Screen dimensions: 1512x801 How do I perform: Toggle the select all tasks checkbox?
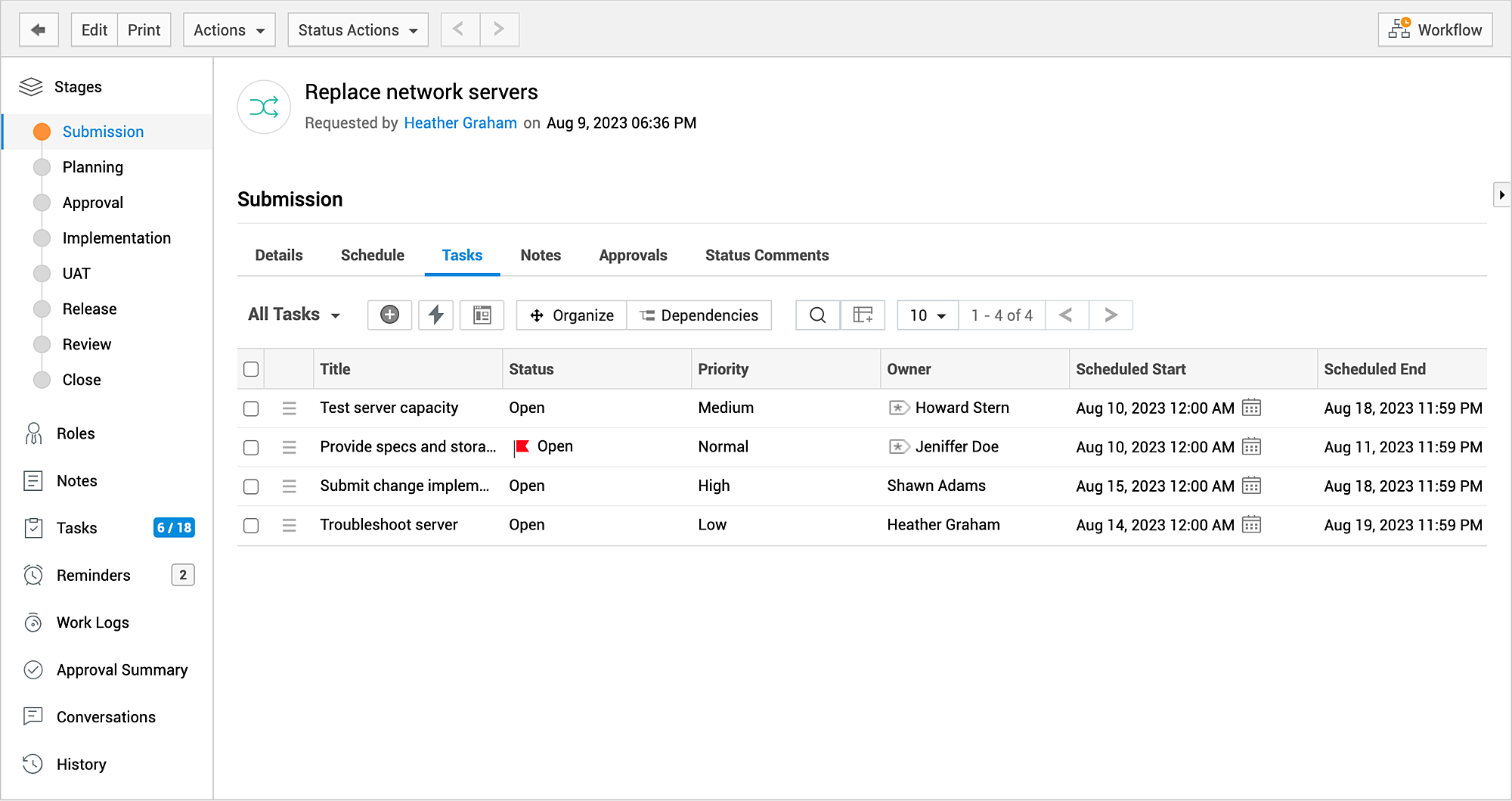251,369
